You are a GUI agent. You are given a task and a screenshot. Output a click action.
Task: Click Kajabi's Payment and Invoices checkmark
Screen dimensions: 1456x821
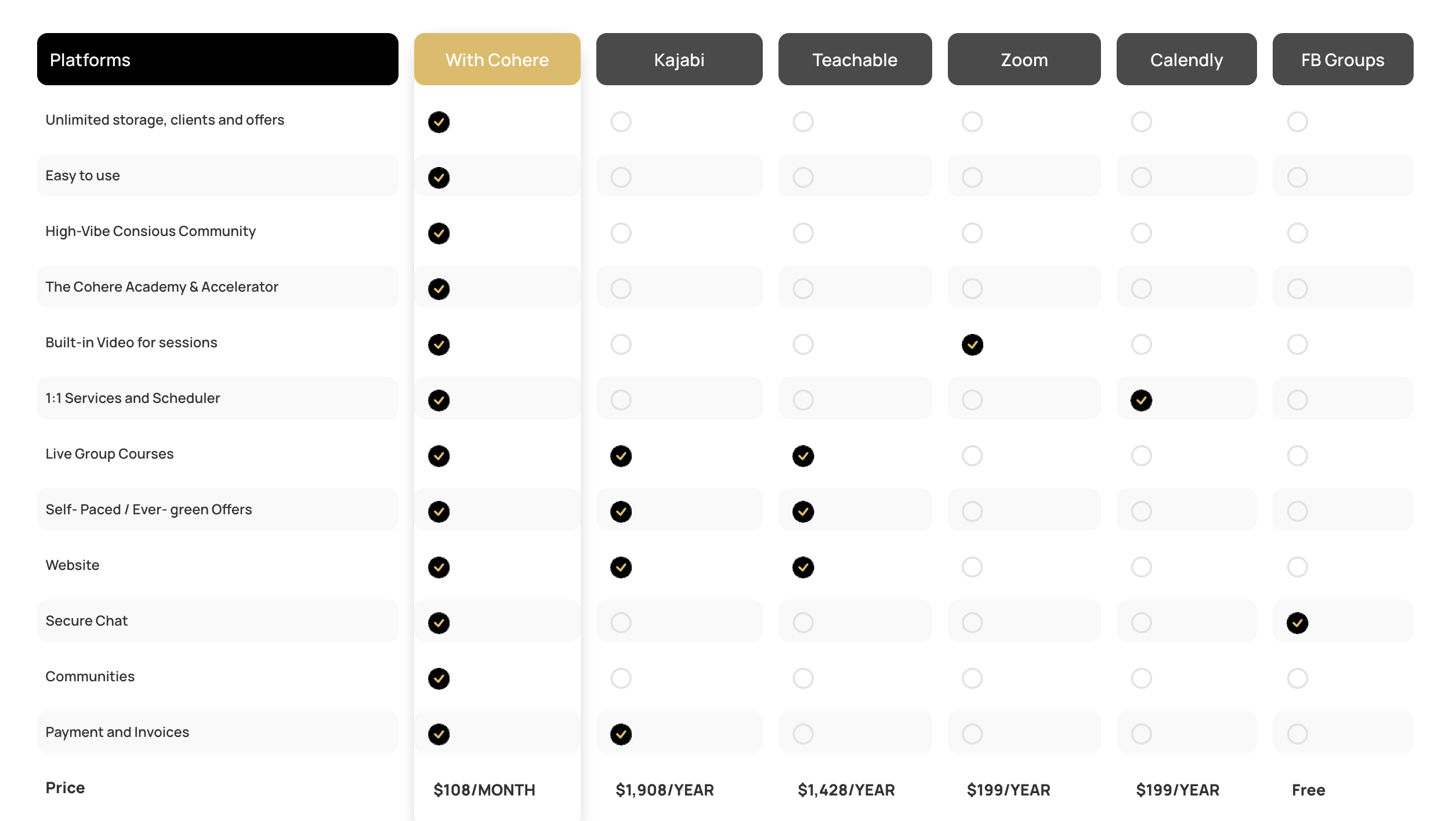point(621,734)
